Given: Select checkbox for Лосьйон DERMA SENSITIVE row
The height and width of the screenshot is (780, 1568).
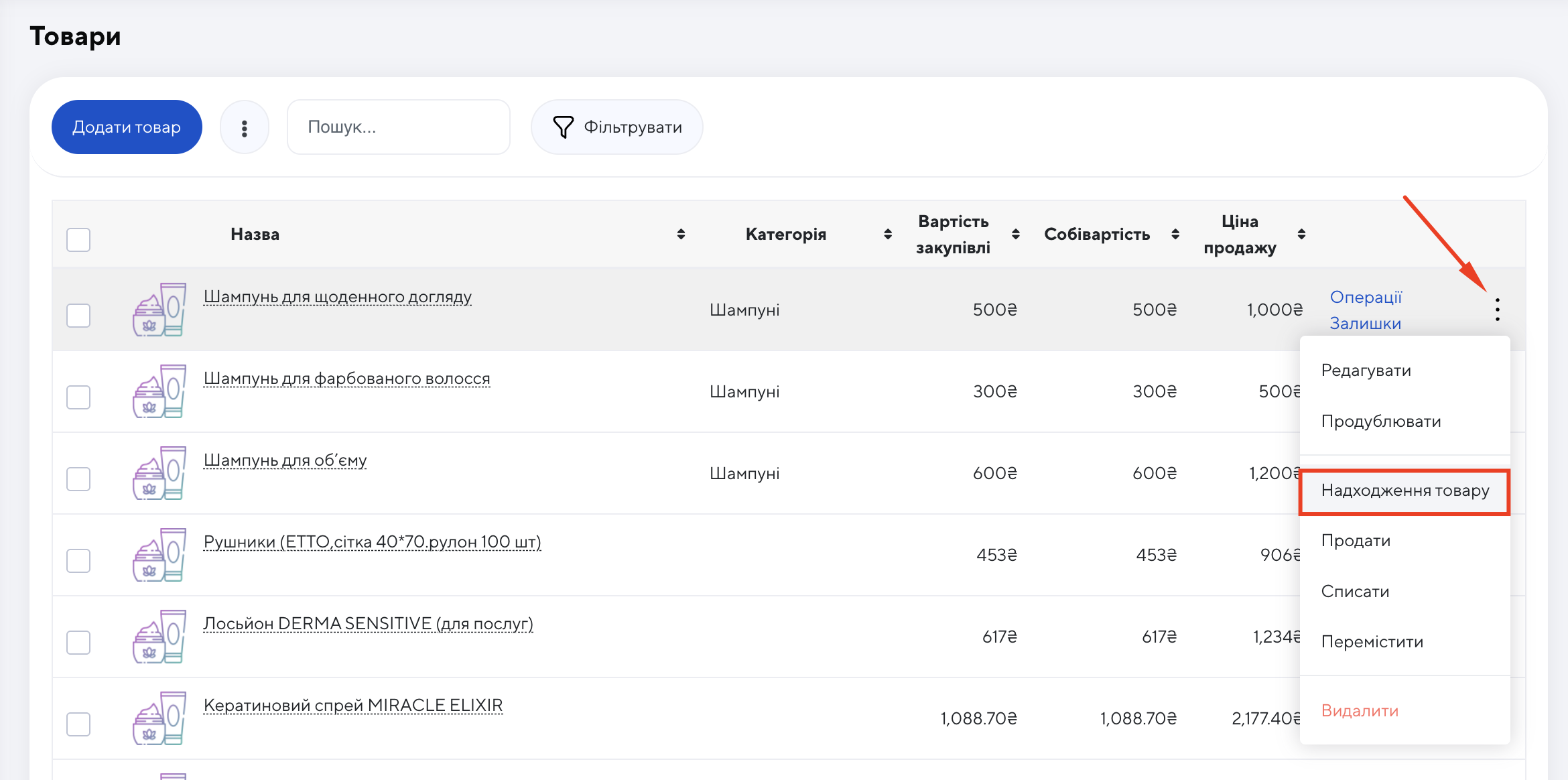Looking at the screenshot, I should [x=78, y=643].
